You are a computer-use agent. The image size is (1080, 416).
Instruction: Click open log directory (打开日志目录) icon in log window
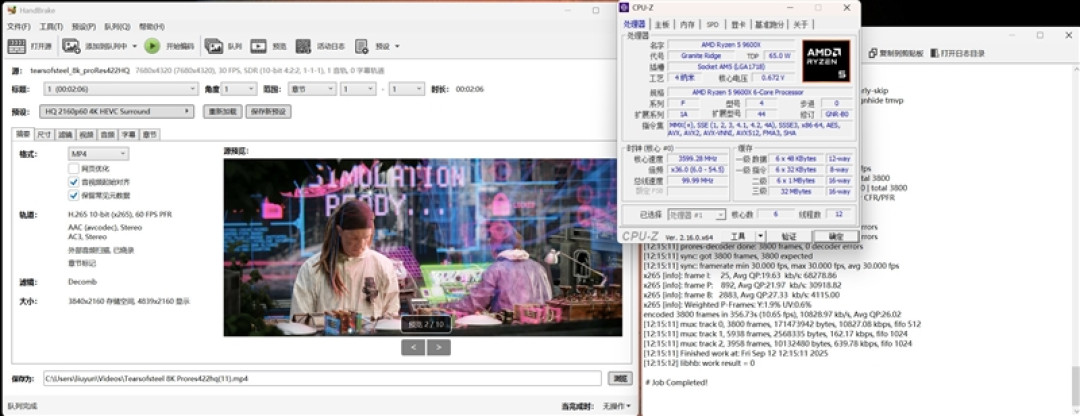(x=935, y=53)
